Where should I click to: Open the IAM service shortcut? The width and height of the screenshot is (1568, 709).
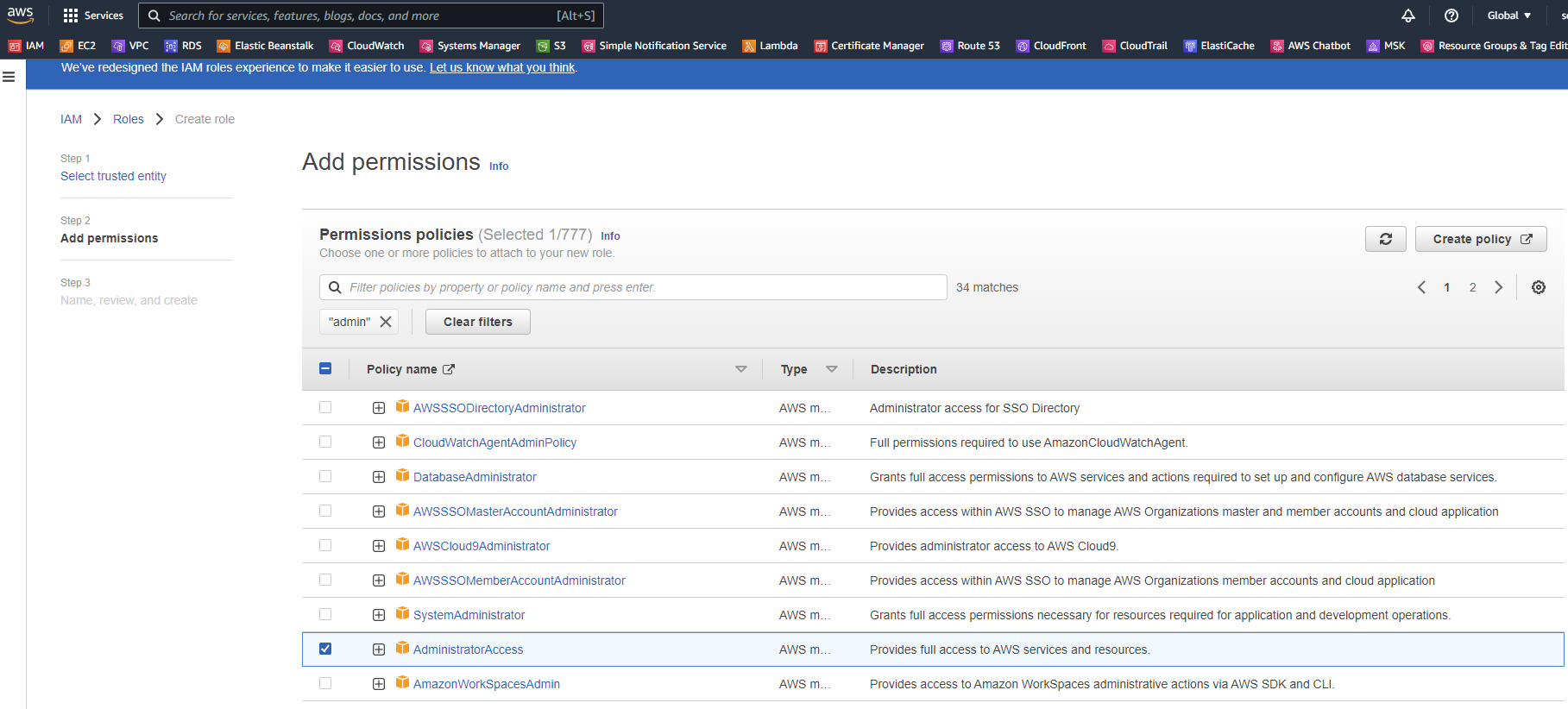[x=27, y=46]
